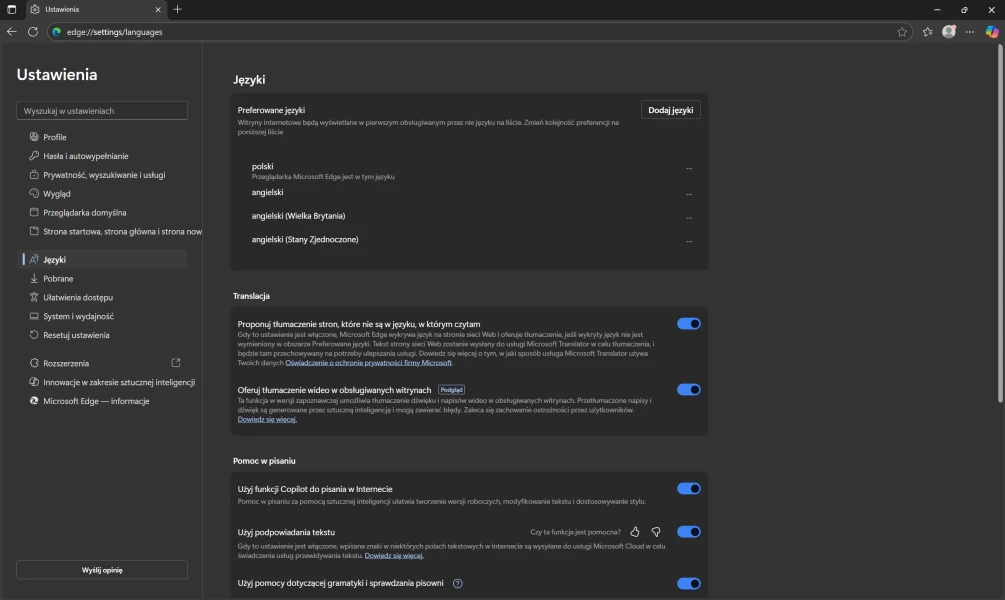Viewport: 1005px width, 600px height.
Task: Turn off video translation toggle
Action: point(688,390)
